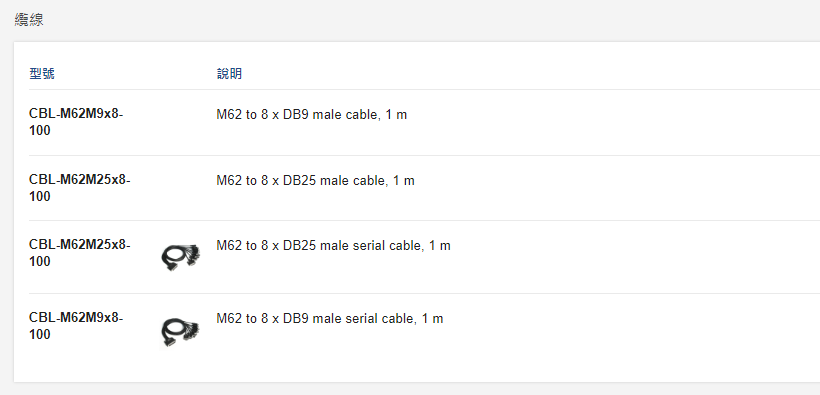Click the 說明 column header
Screen dimensions: 820x395
coord(230,74)
